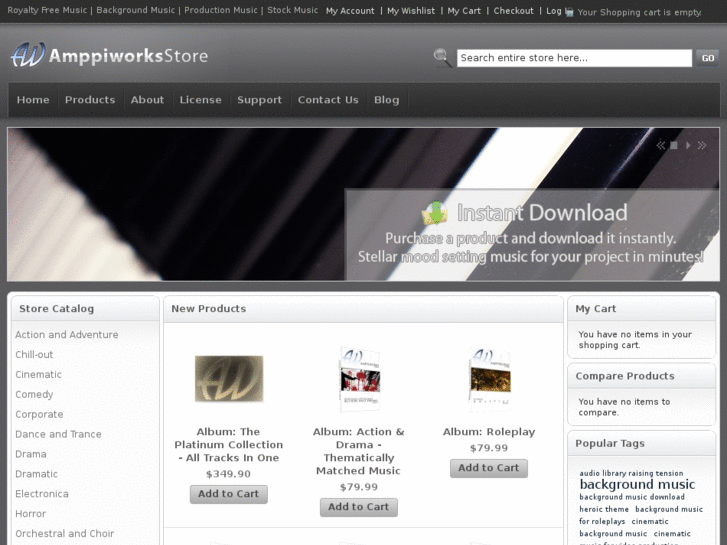Browse the Corporate category
The height and width of the screenshot is (545, 727).
pos(39,414)
